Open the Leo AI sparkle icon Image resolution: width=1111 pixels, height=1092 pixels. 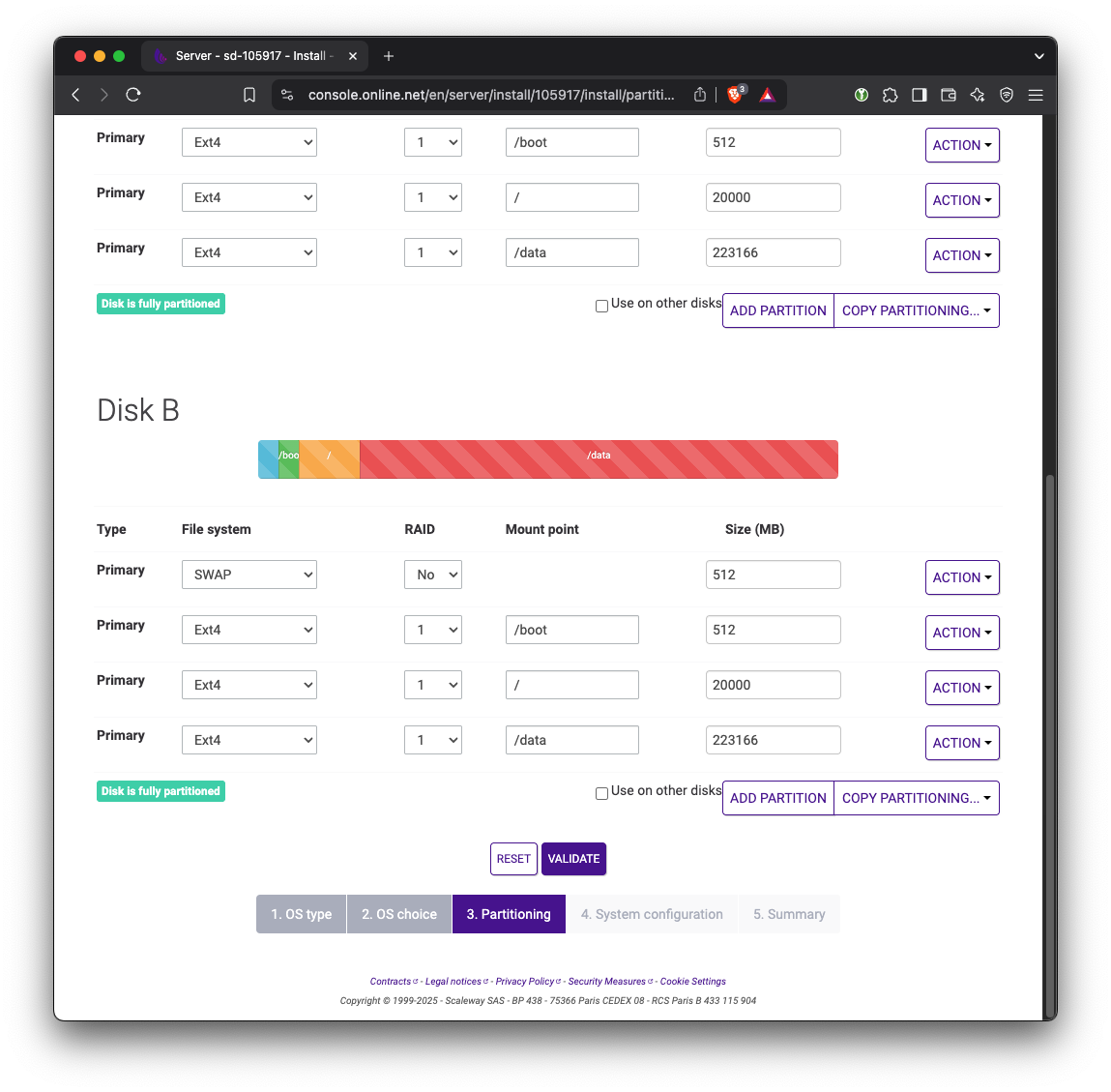coord(978,95)
